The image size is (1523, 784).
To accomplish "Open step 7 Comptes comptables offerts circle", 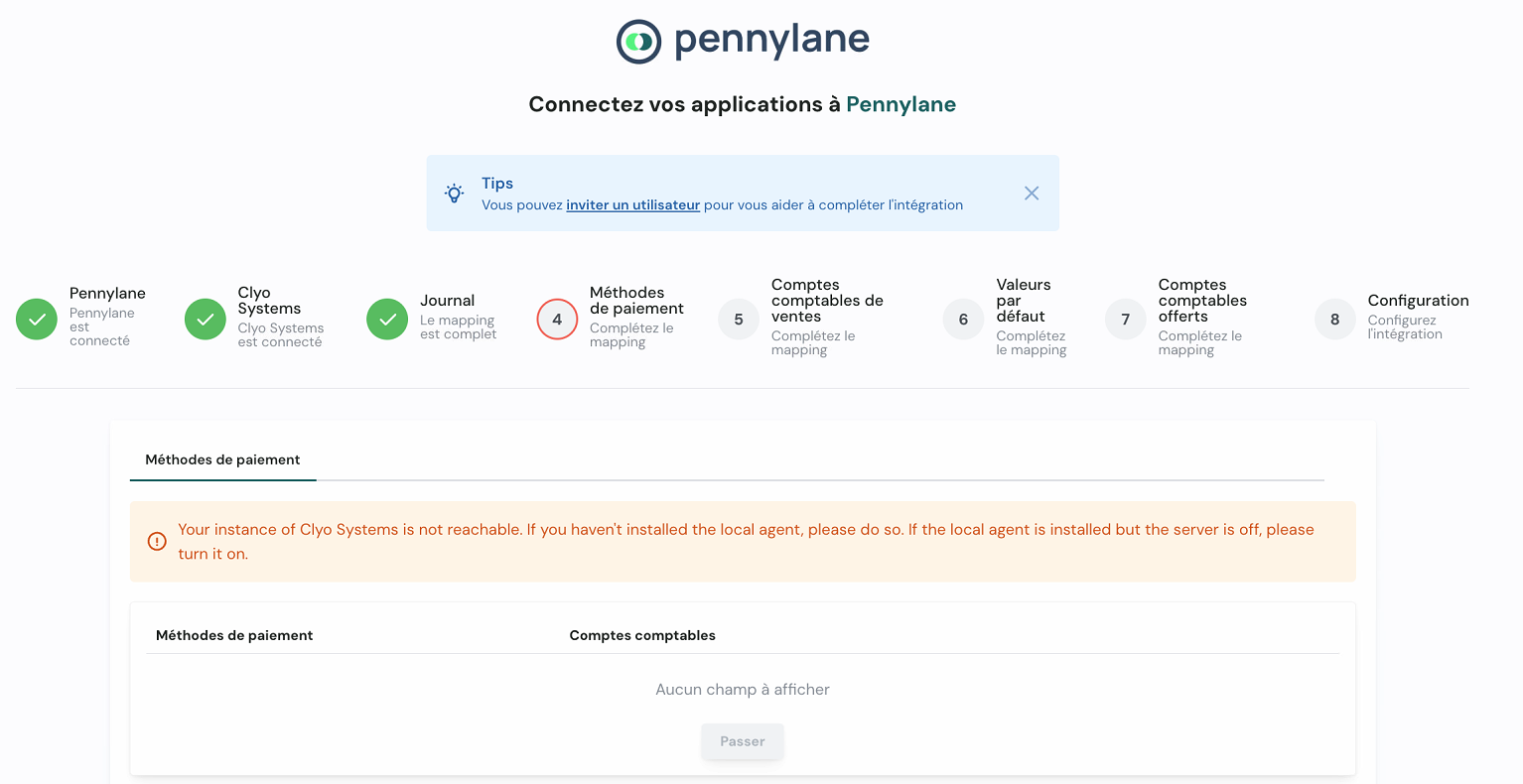I will [1126, 320].
